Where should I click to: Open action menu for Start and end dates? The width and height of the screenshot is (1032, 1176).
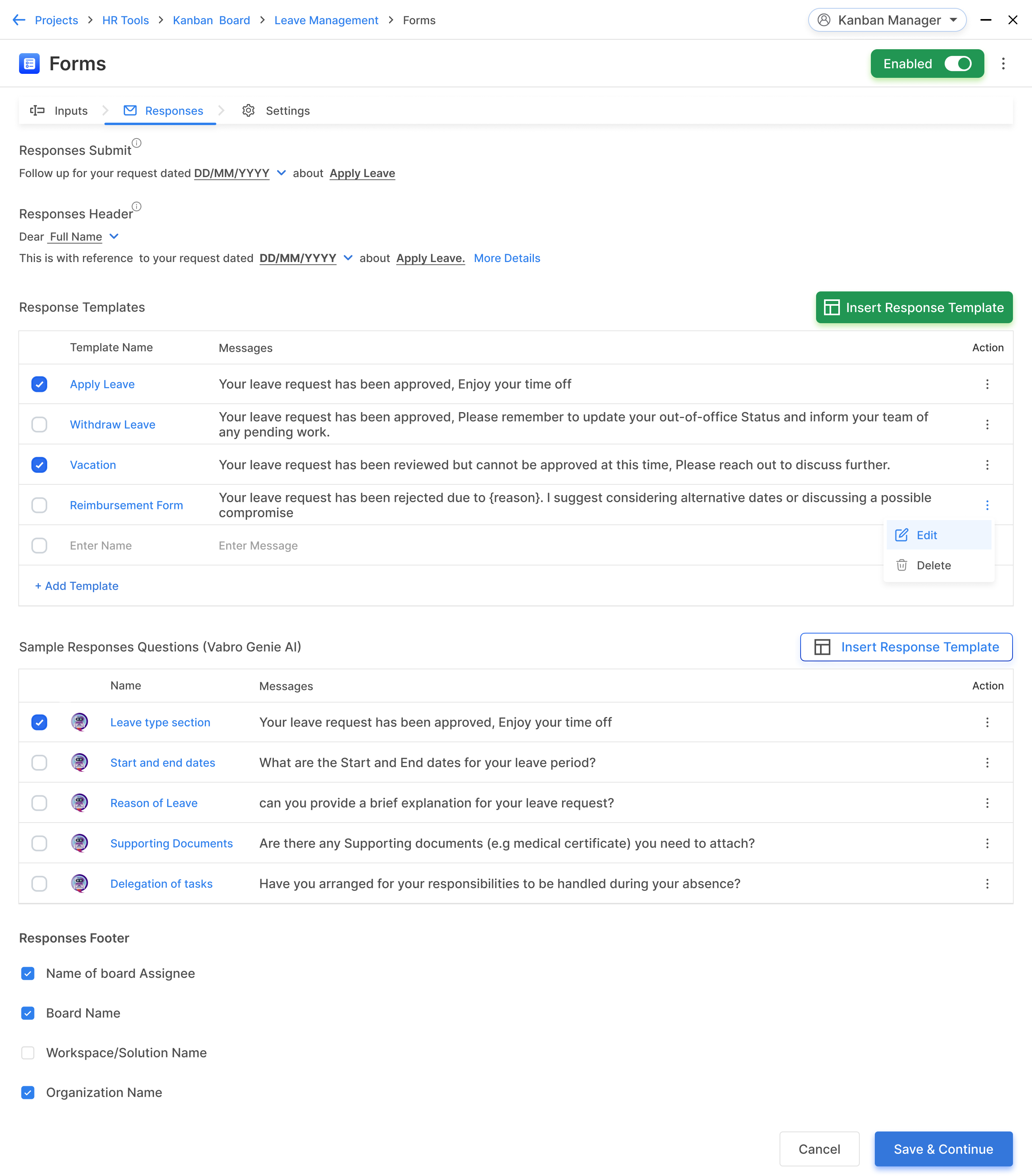point(987,763)
